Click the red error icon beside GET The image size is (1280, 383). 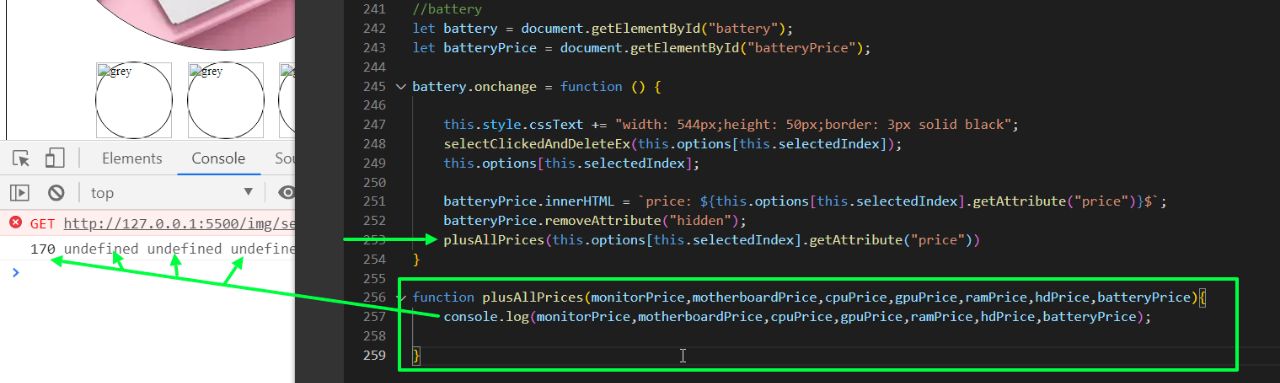click(16, 223)
